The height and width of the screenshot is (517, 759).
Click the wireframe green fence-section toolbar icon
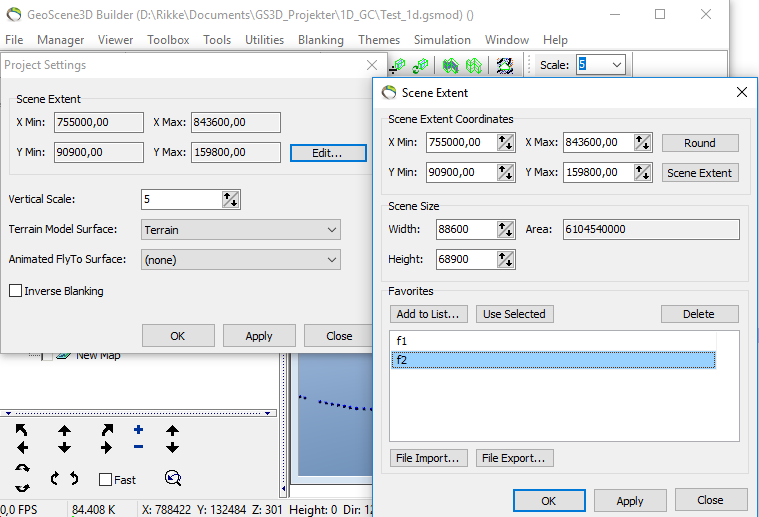click(474, 65)
